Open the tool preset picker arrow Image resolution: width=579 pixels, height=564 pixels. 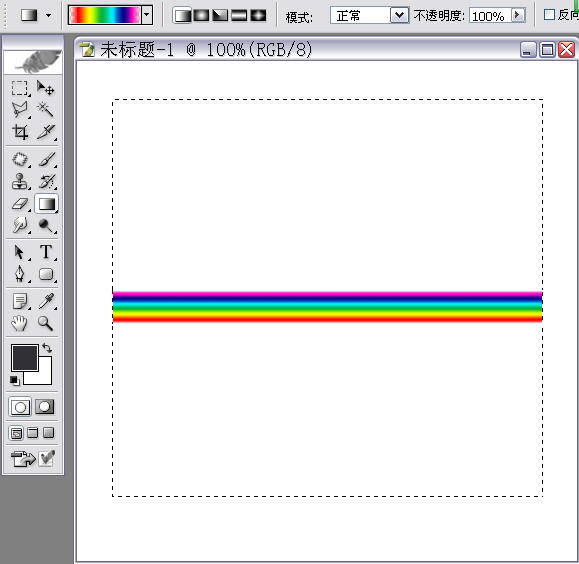pyautogui.click(x=48, y=16)
